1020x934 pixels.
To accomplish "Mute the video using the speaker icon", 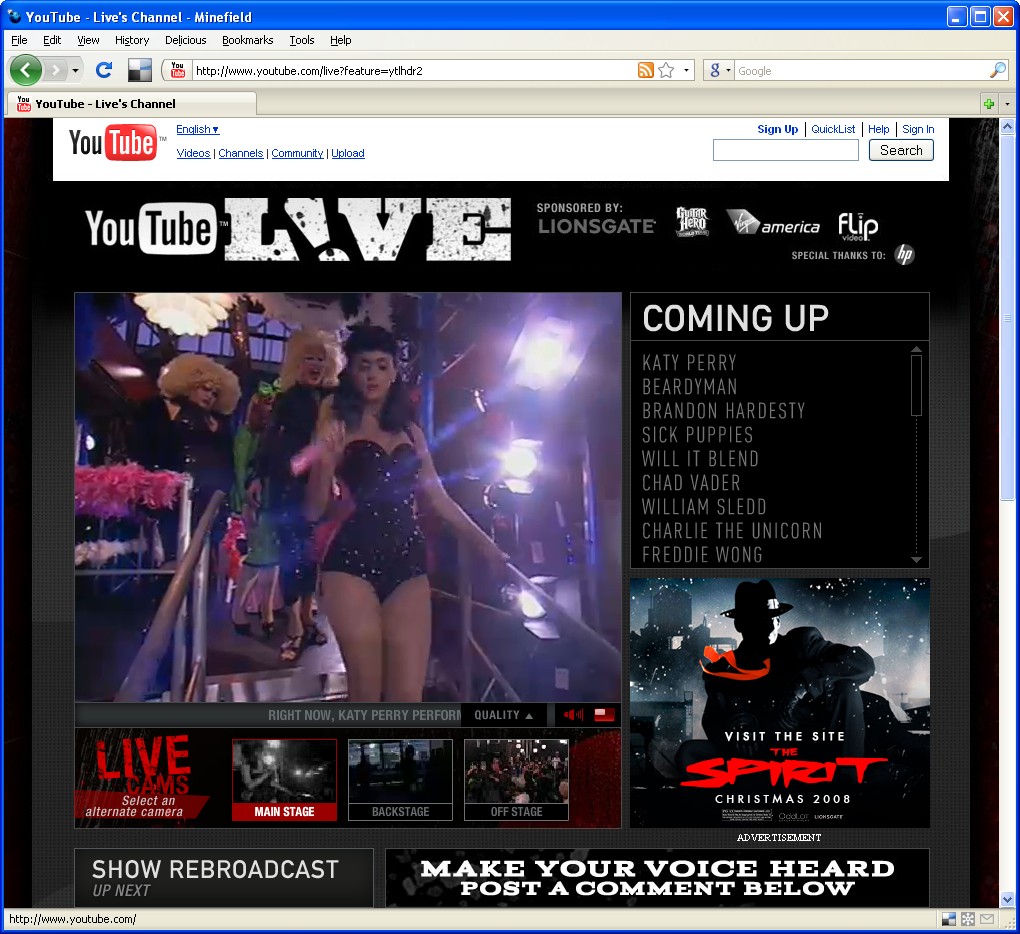I will pyautogui.click(x=573, y=715).
